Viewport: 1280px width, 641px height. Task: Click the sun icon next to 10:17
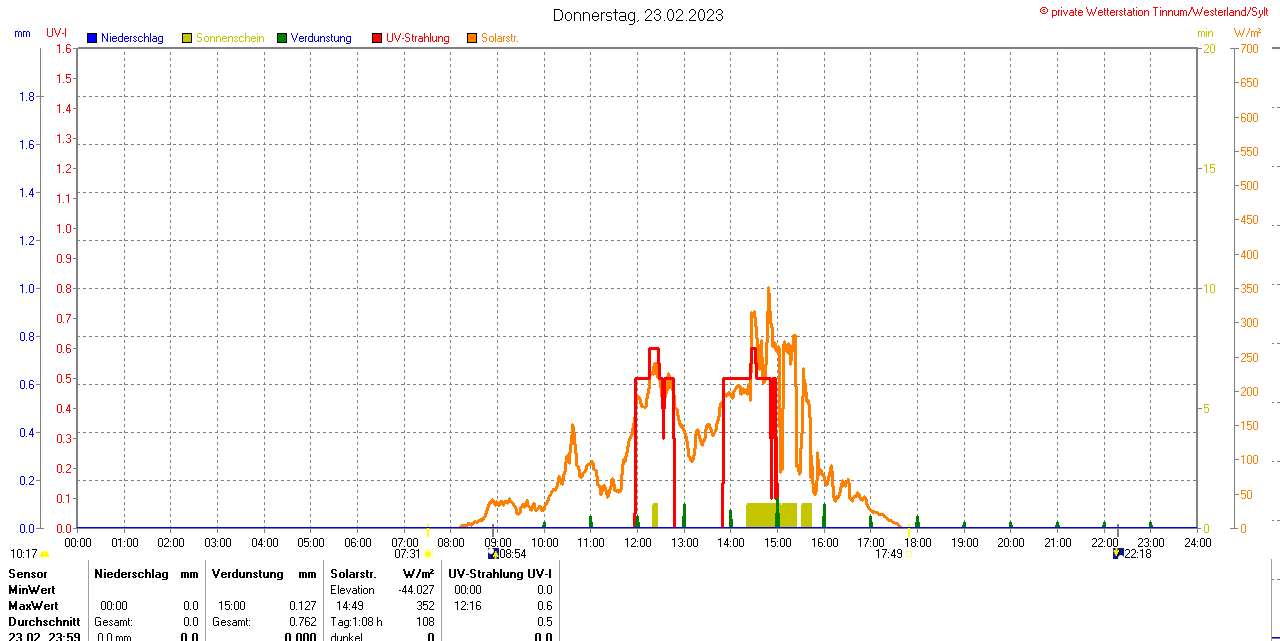pyautogui.click(x=45, y=554)
